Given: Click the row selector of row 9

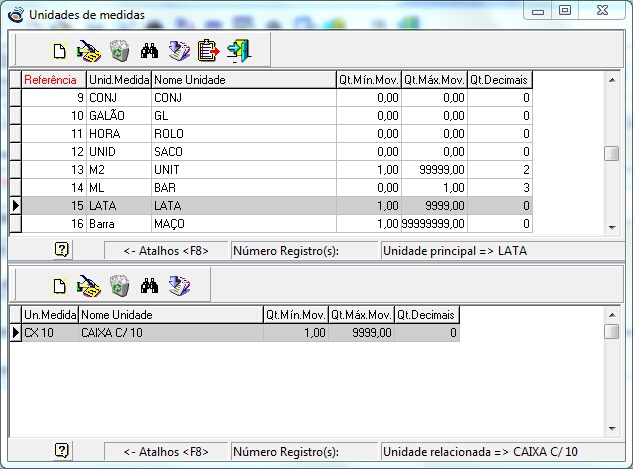Looking at the screenshot, I should 15,98.
